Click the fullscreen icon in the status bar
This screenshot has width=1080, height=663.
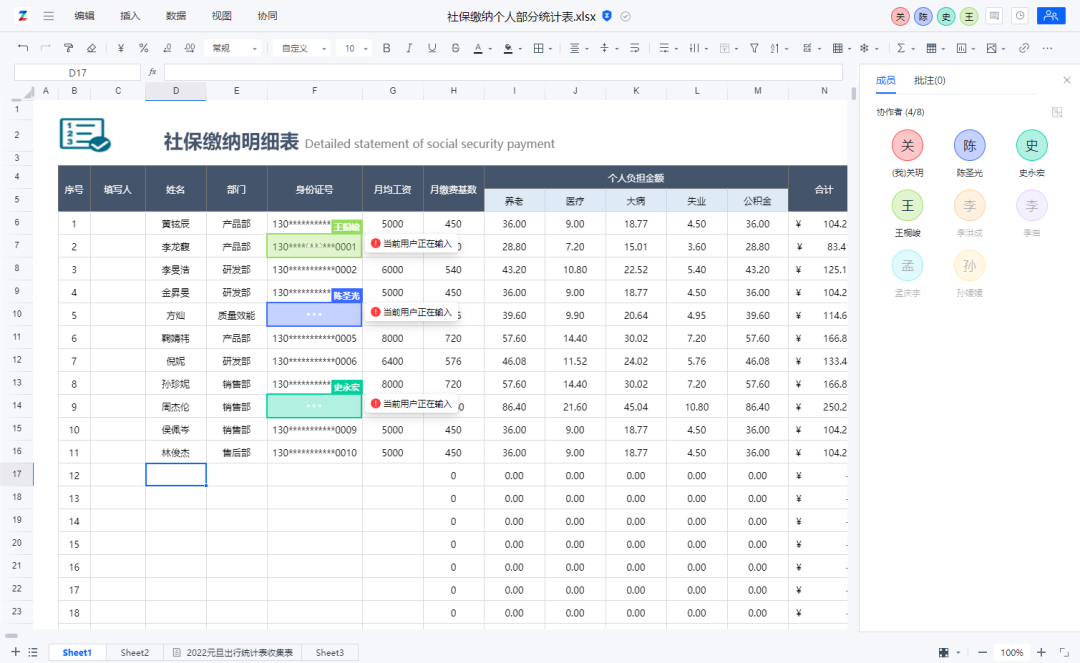tap(1064, 652)
